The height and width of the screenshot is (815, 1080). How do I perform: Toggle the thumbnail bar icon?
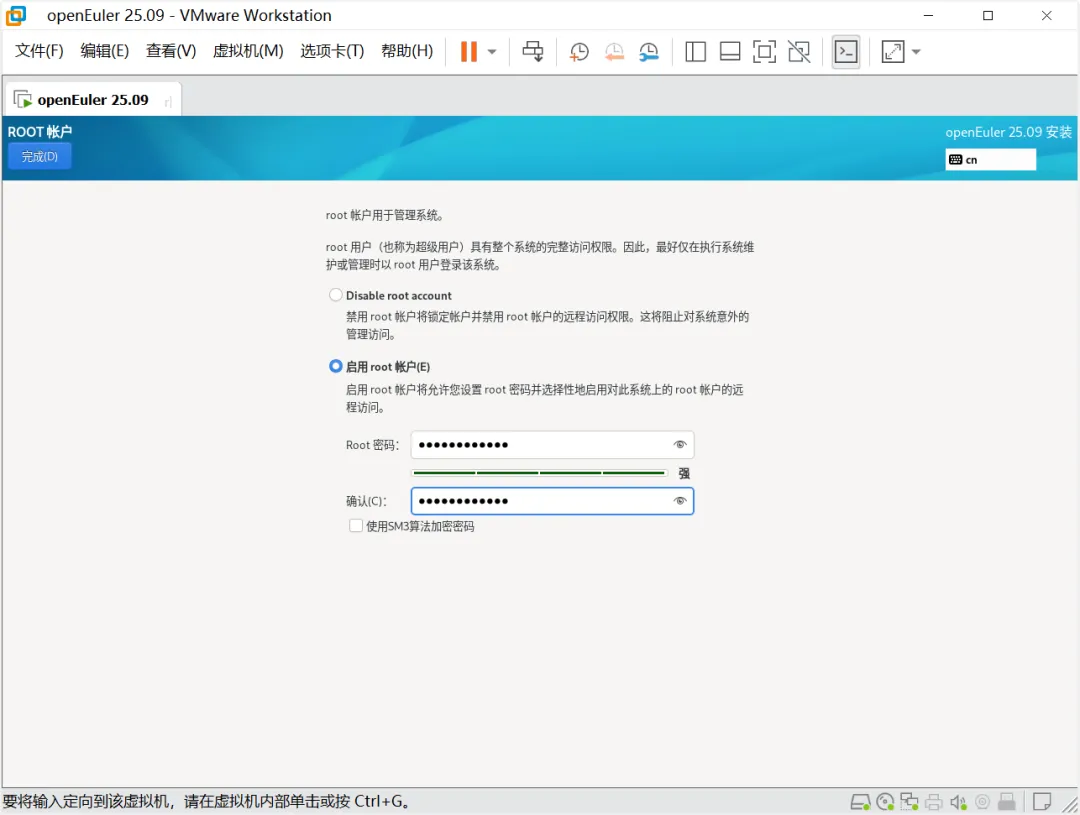[729, 52]
